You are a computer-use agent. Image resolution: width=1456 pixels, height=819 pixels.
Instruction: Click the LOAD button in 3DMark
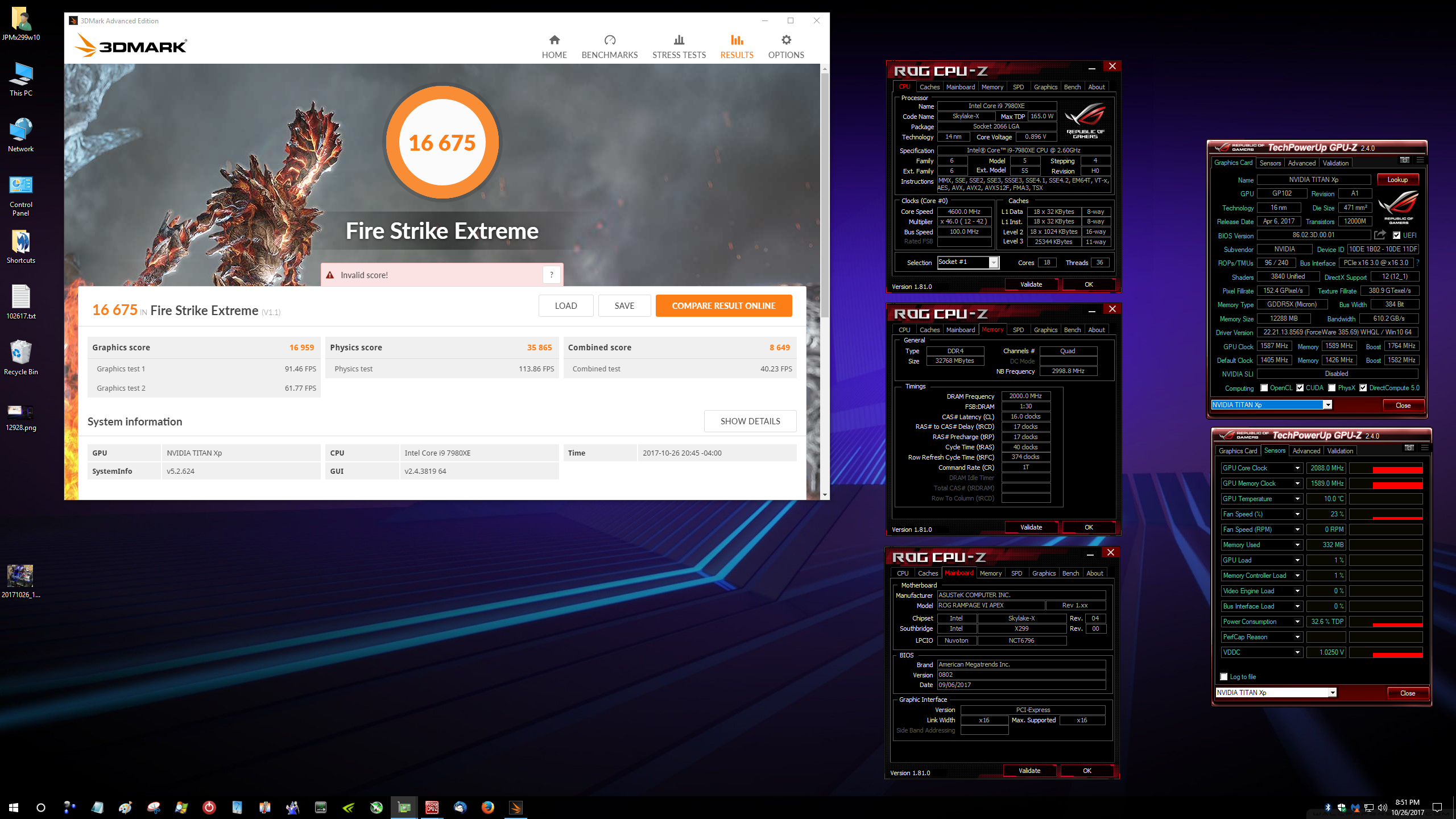(x=566, y=305)
